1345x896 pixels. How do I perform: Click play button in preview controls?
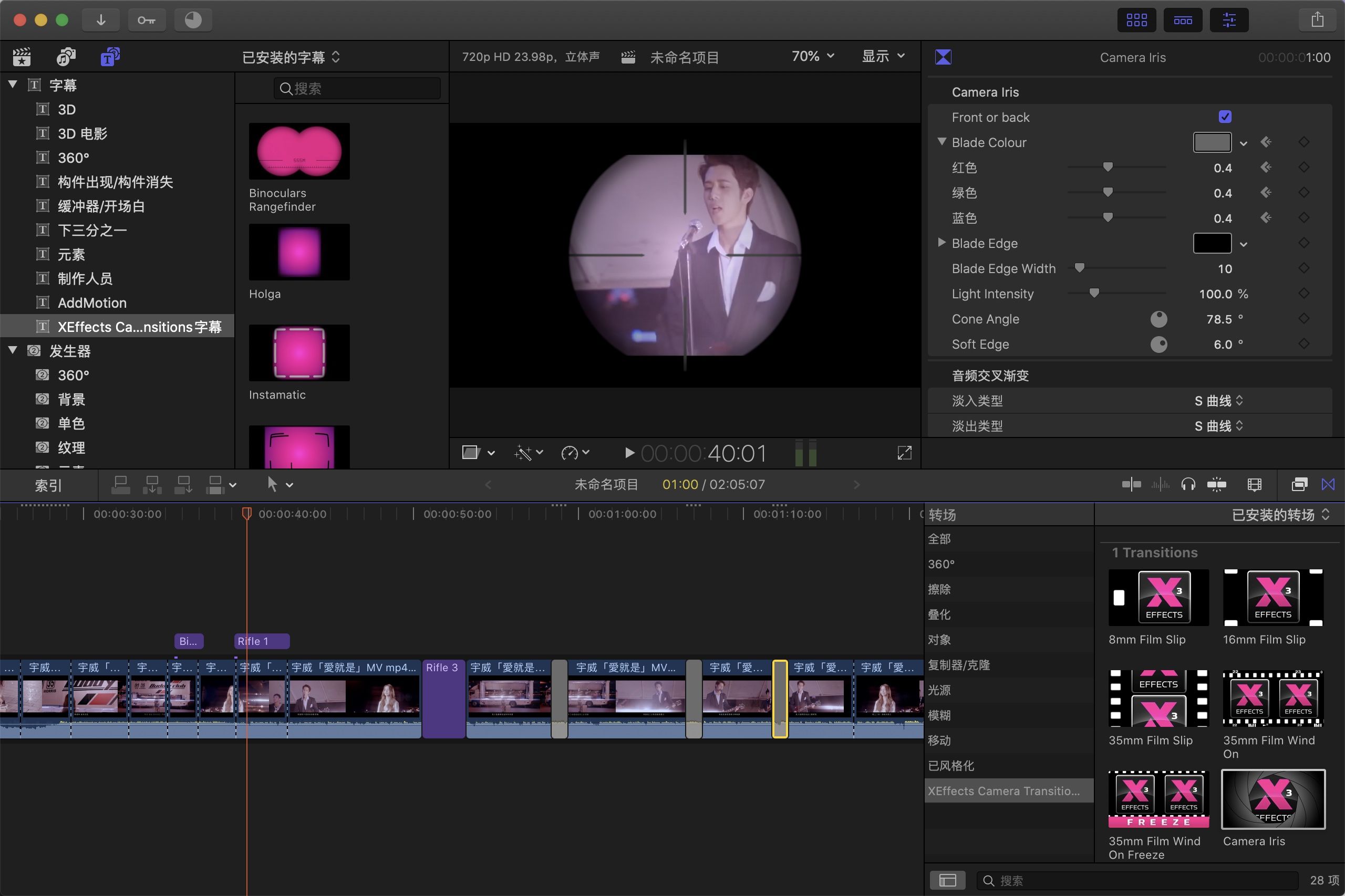coord(628,453)
